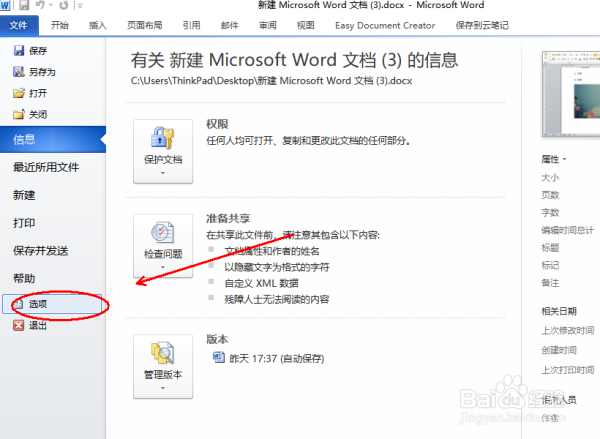Viewport: 600px width, 439px height.
Task: Click the 以隐藏文字为格式的字符 item
Action: [x=277, y=267]
